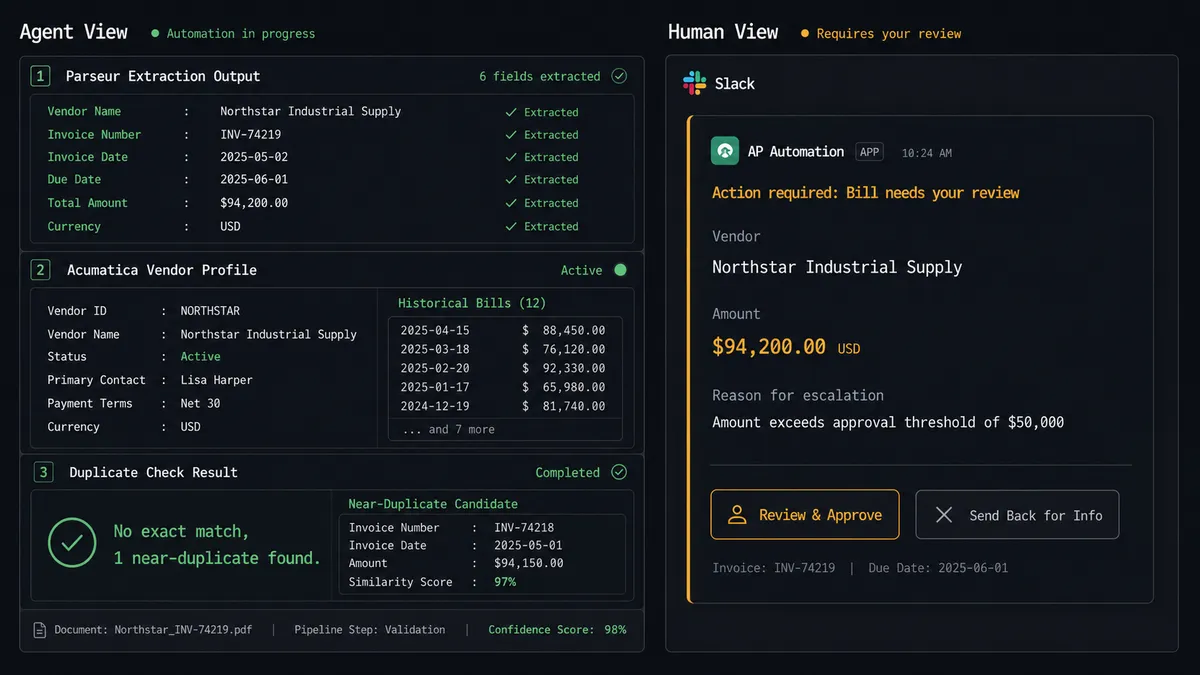Click the green Active status dot in Acumatica header
This screenshot has height=675, width=1200.
(x=620, y=270)
